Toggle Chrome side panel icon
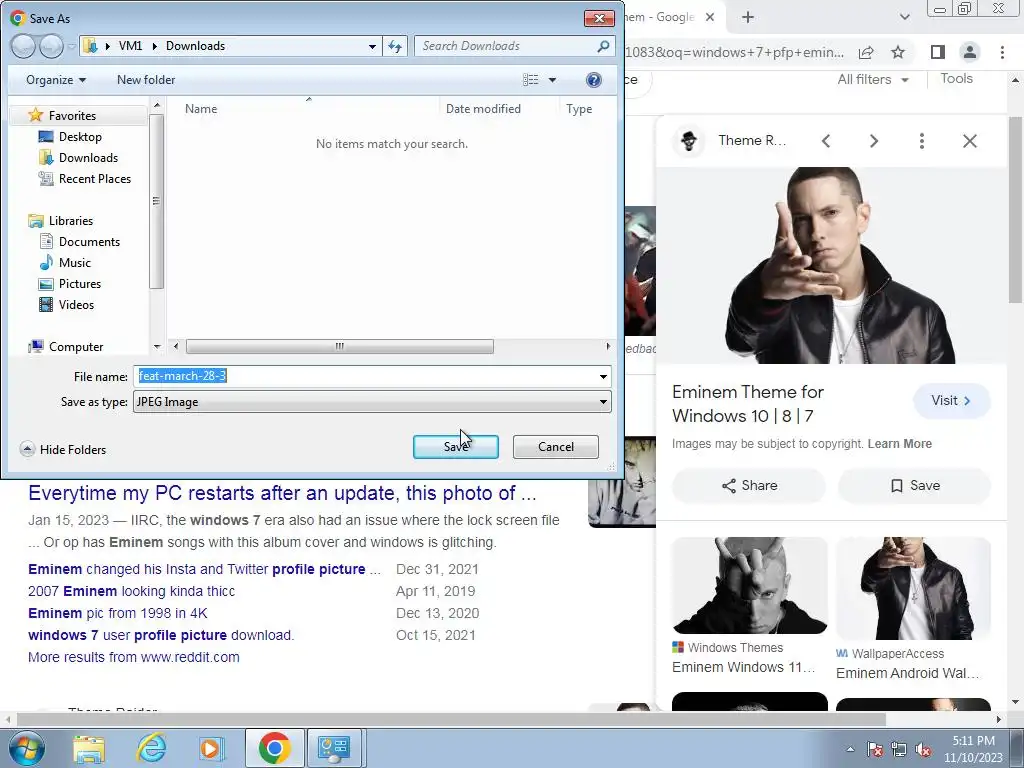This screenshot has height=768, width=1024. (938, 52)
